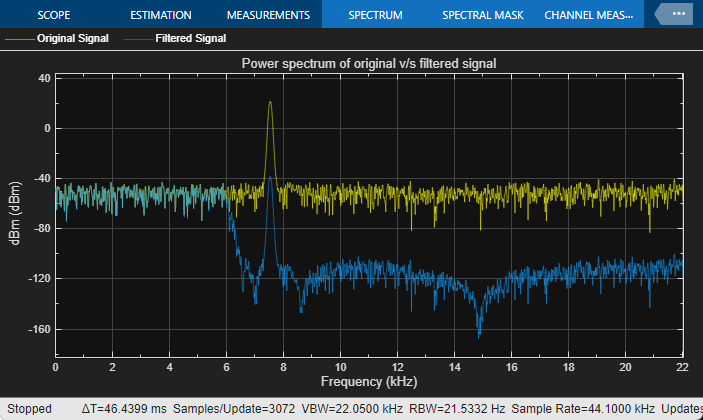Open the SPECTRAL MASK tab

click(483, 15)
